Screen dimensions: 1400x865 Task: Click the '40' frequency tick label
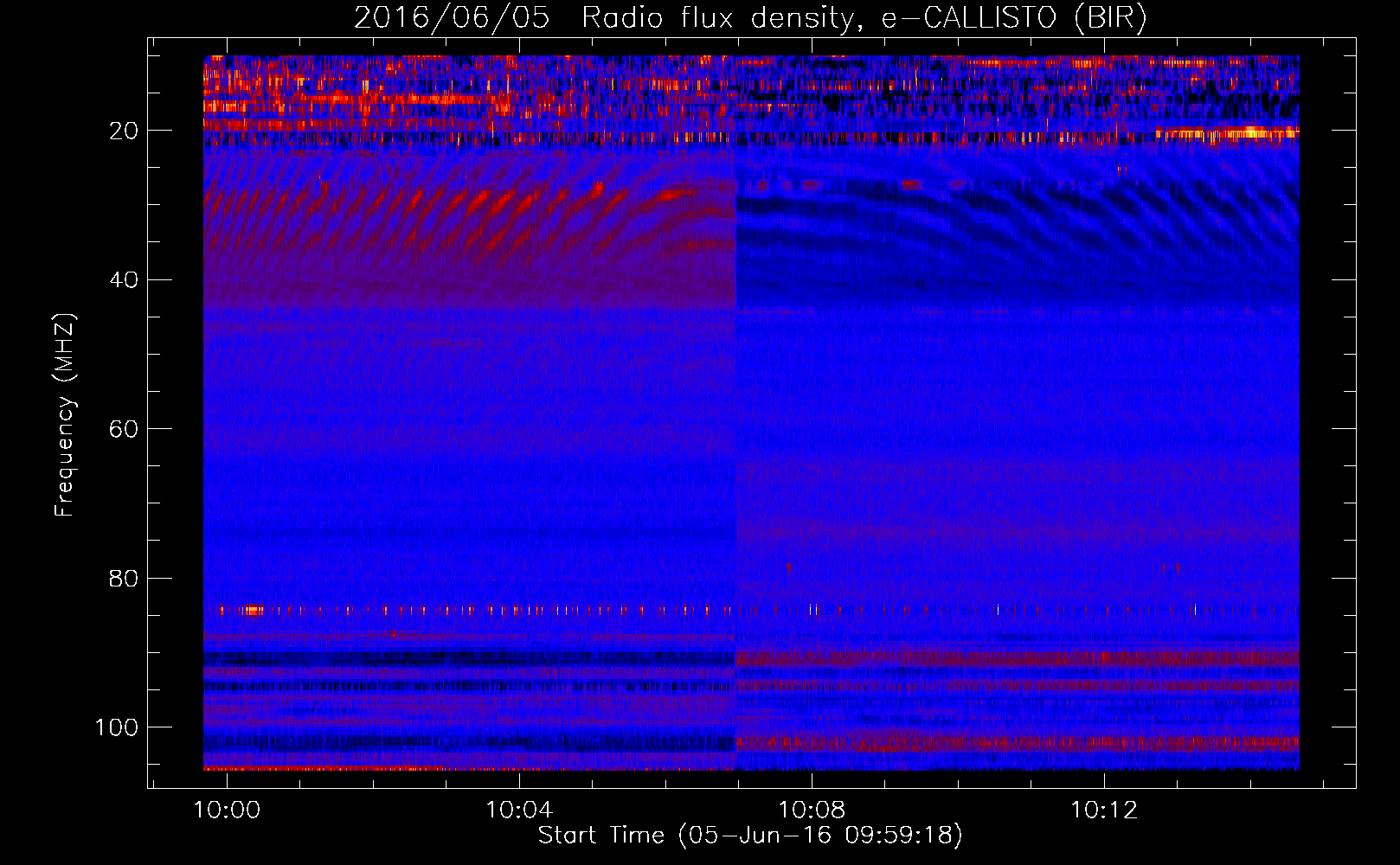click(125, 280)
